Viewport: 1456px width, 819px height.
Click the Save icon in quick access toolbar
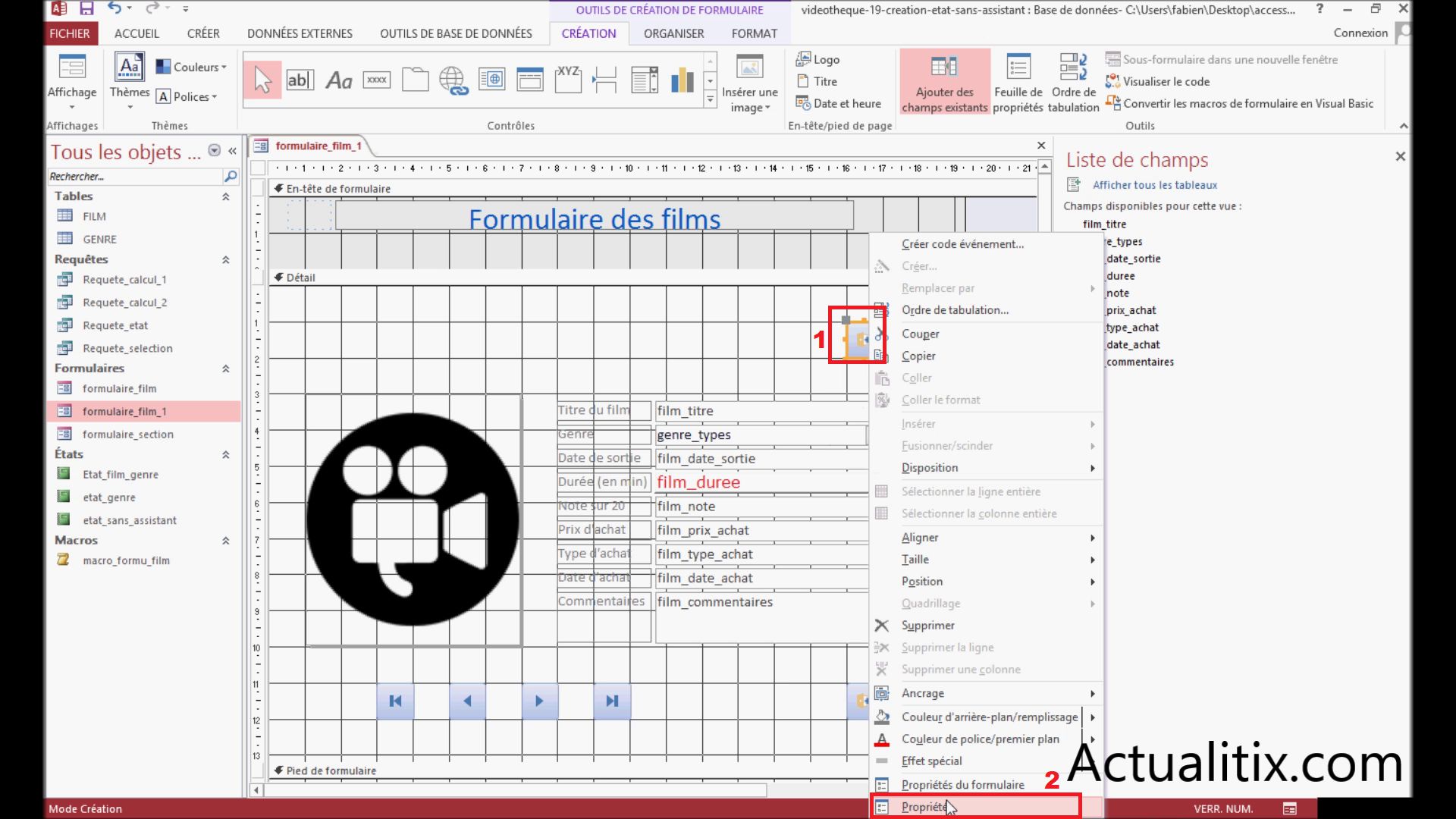pos(86,8)
